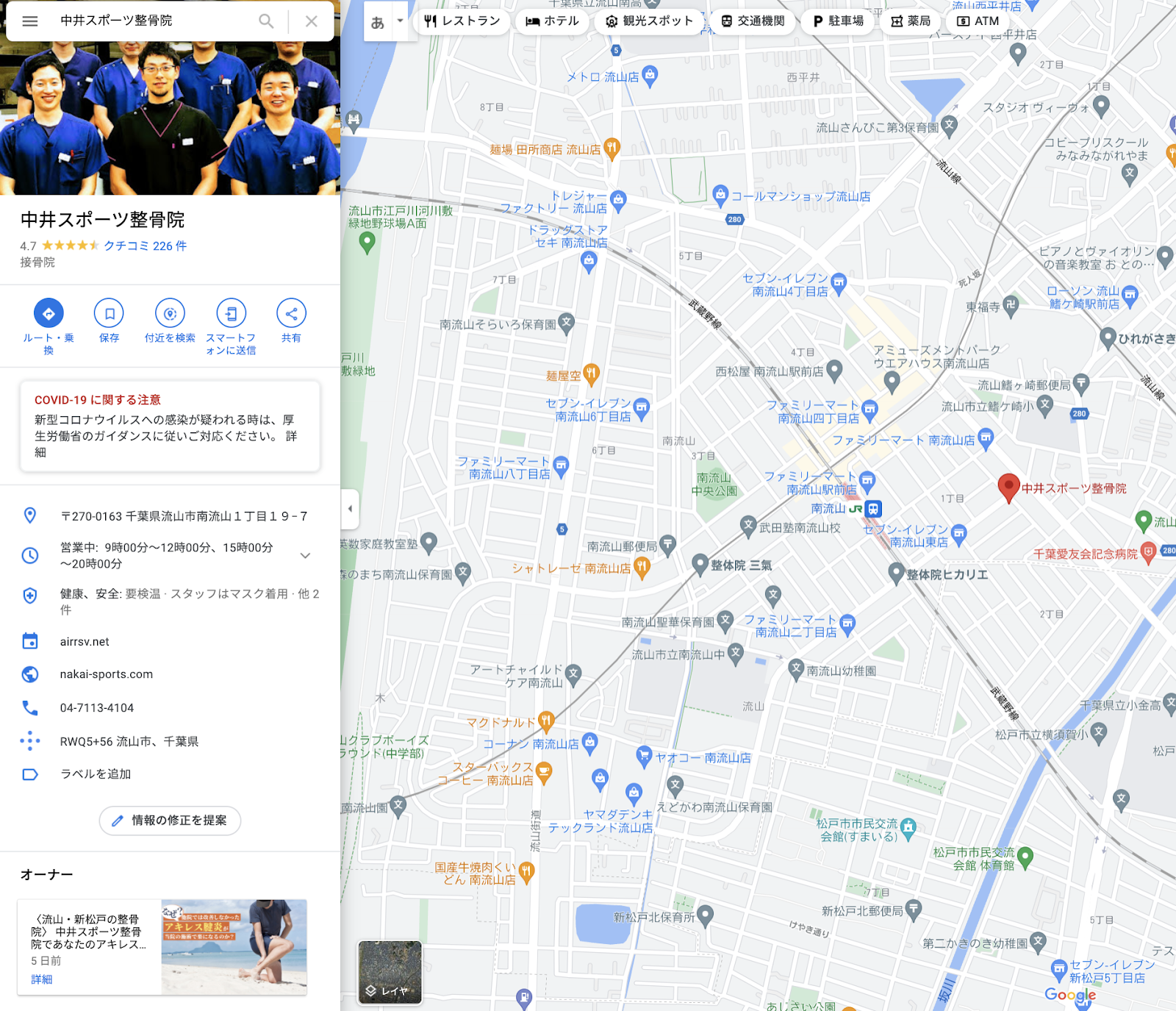
Task: Click the ひれがさき map label
Action: (x=1147, y=339)
